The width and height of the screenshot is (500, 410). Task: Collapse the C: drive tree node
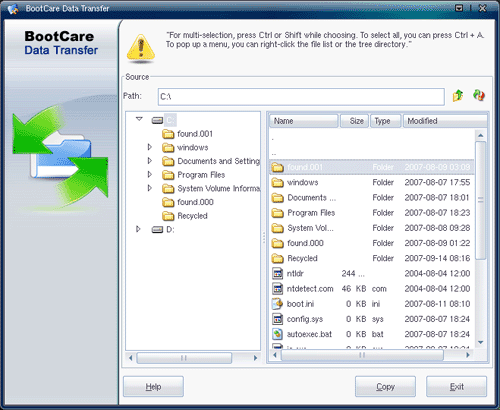coord(139,119)
